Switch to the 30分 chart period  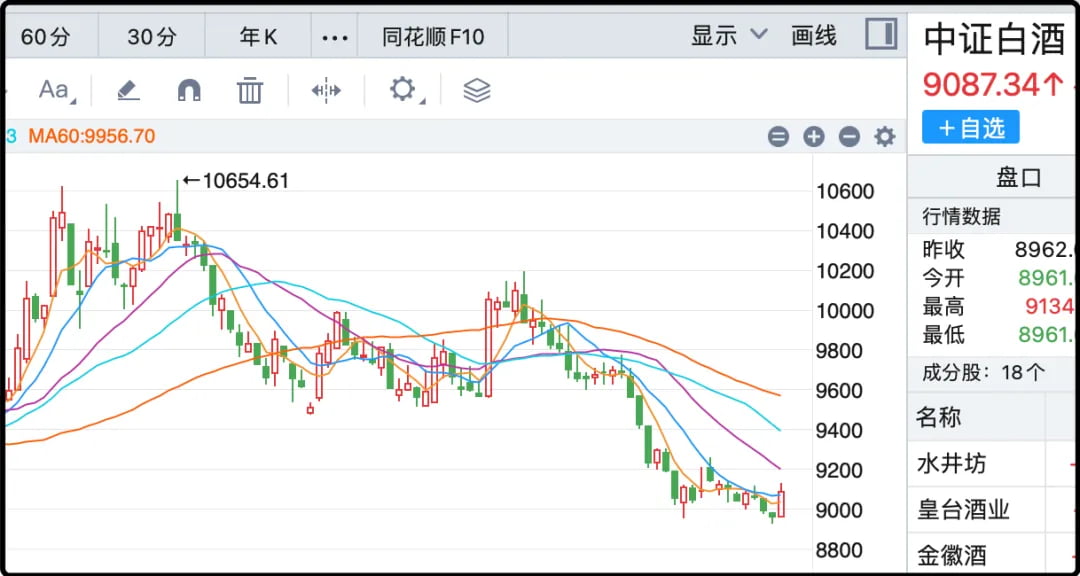tap(152, 37)
